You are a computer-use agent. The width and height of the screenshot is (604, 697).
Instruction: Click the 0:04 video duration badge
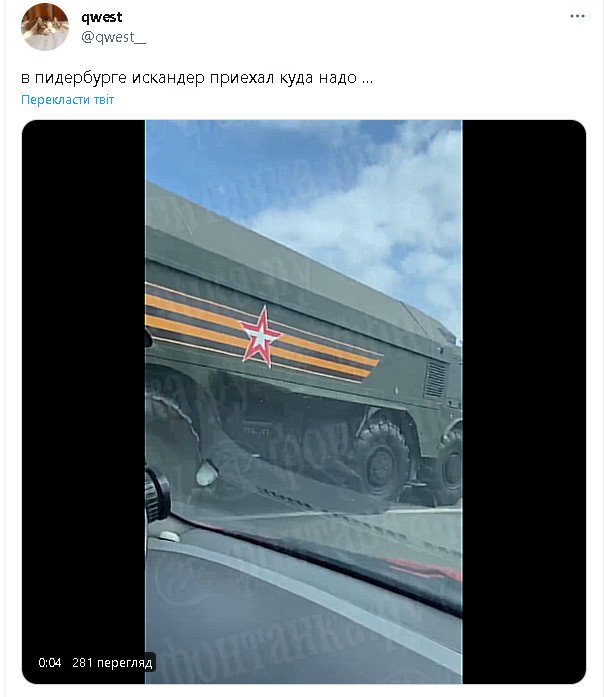(50, 663)
